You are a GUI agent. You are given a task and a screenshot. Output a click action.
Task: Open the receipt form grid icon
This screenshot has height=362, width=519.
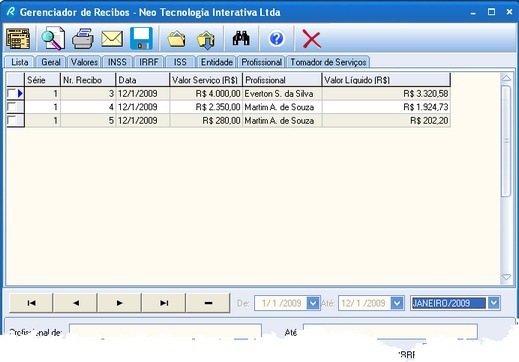[x=18, y=39]
